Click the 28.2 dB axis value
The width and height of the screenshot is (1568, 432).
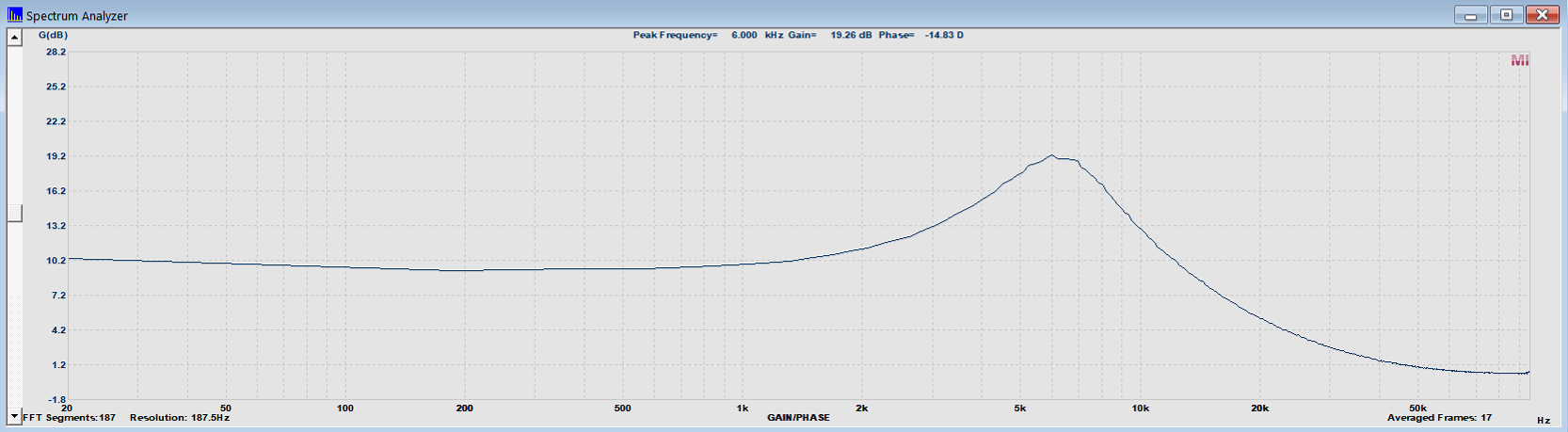coord(56,52)
